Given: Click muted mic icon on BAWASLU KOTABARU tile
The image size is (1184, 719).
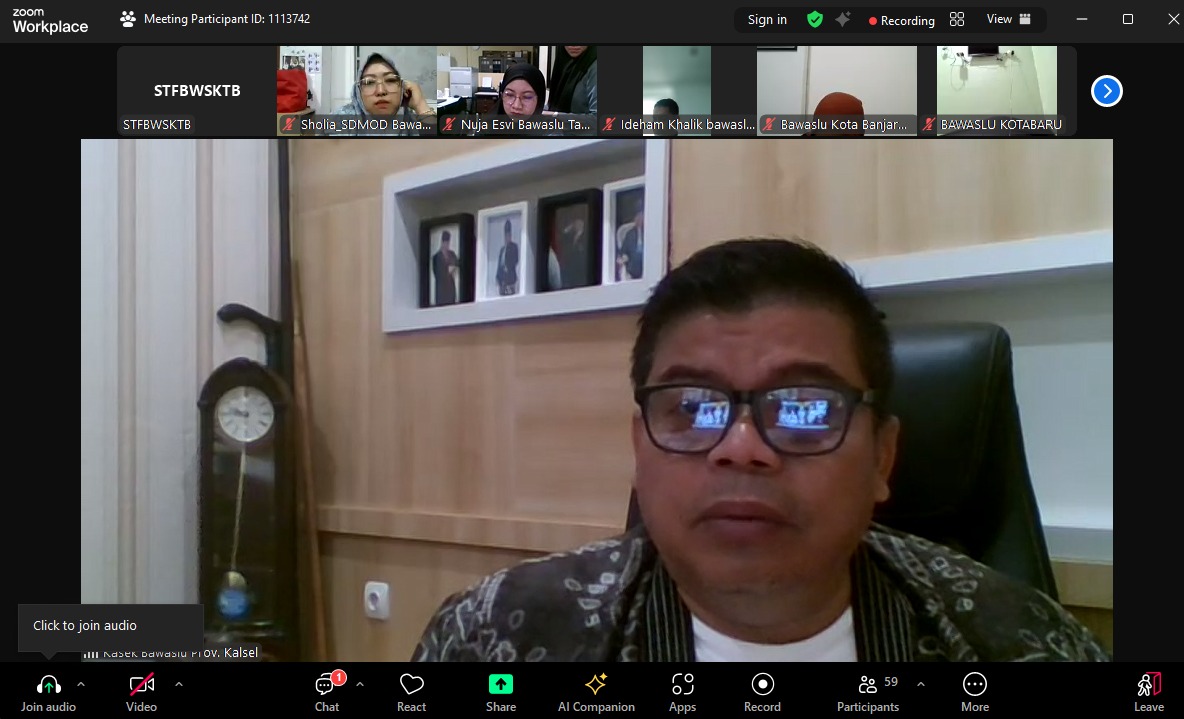Looking at the screenshot, I should [x=929, y=125].
